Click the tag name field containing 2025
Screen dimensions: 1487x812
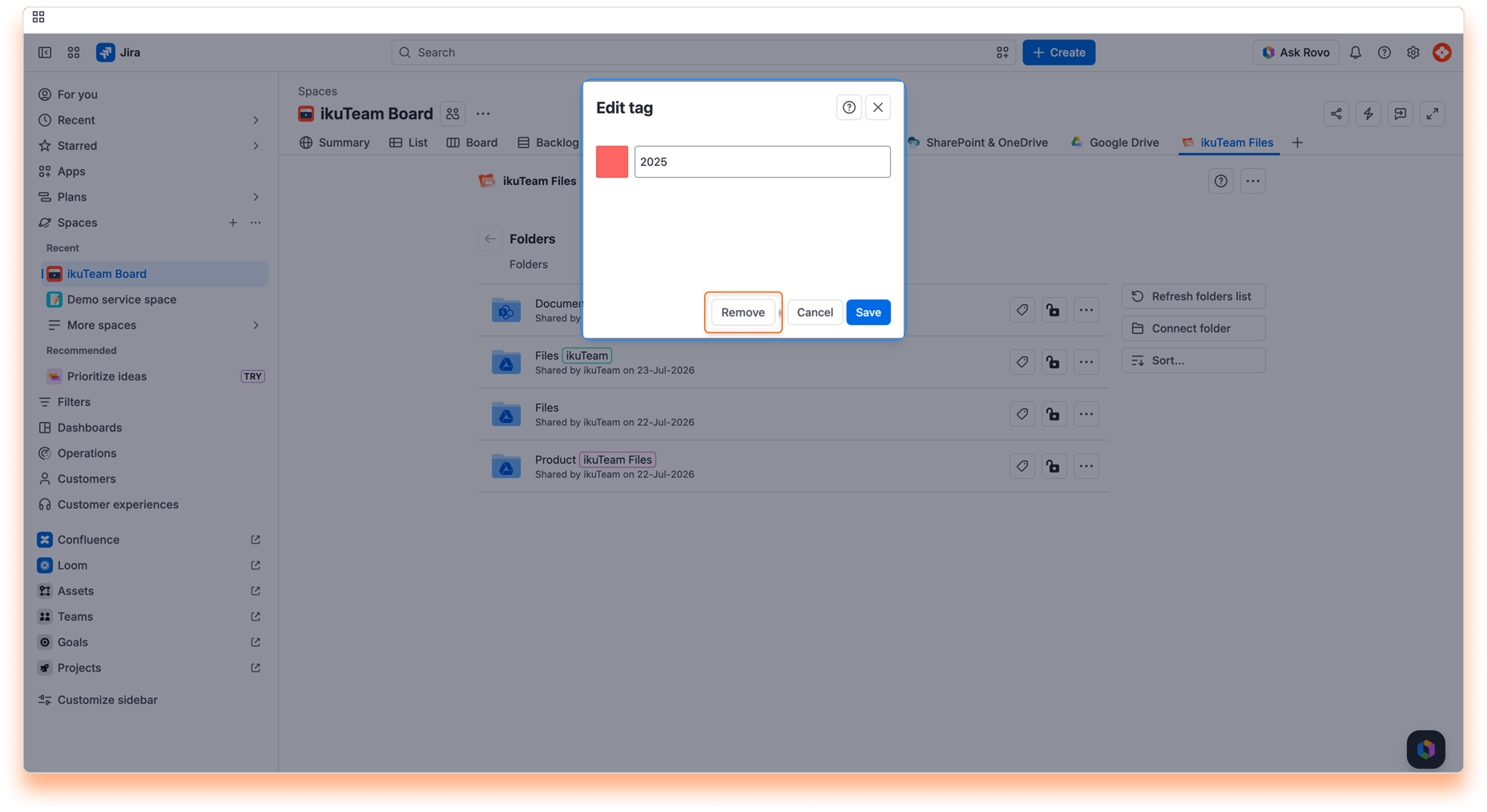pyautogui.click(x=762, y=162)
